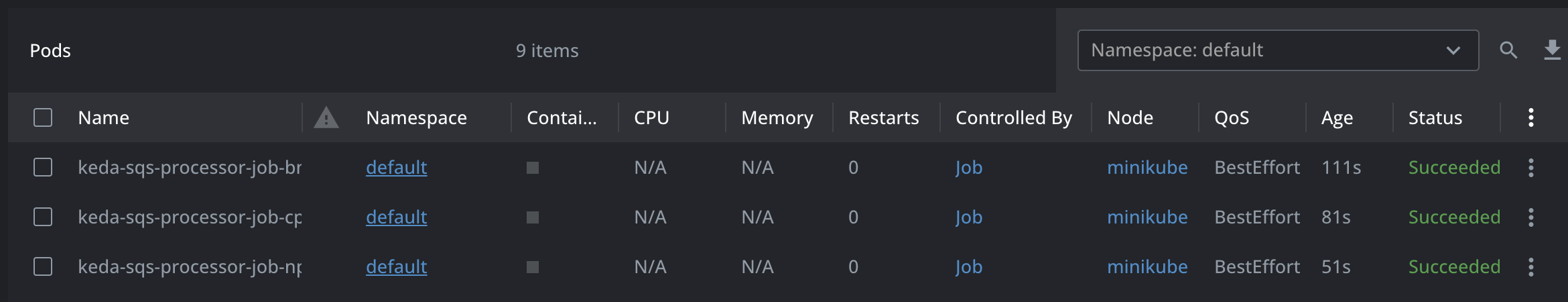
Task: Click container status square of first pod
Action: click(x=533, y=168)
